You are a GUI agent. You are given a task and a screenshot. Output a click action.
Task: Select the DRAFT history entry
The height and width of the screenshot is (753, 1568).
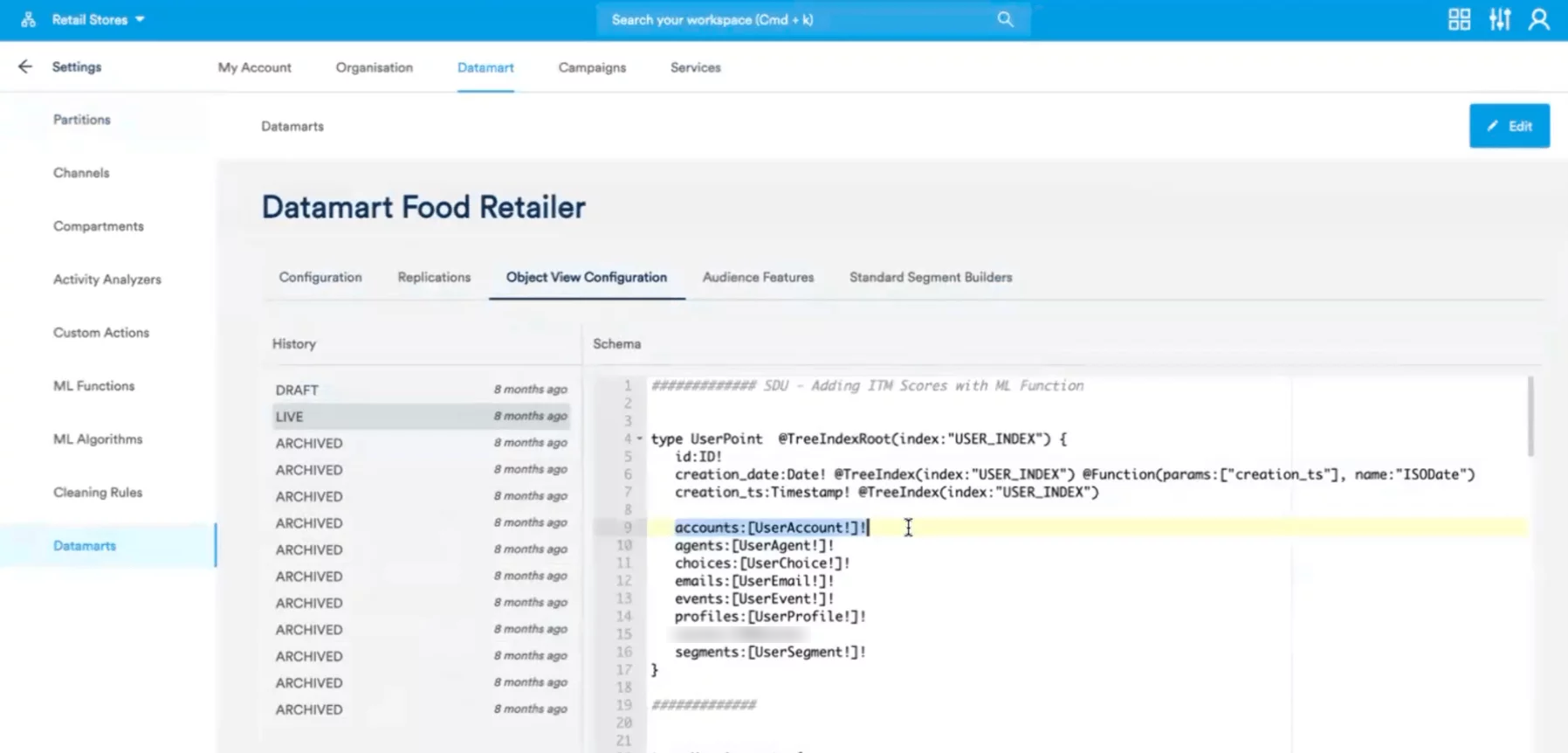point(421,390)
